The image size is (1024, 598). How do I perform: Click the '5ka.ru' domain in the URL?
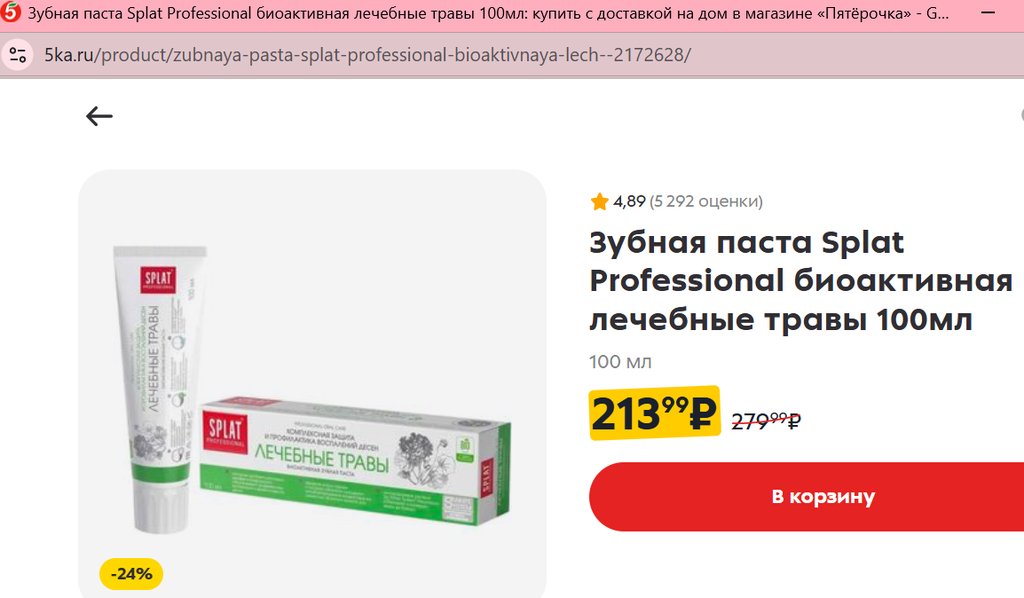pos(69,55)
